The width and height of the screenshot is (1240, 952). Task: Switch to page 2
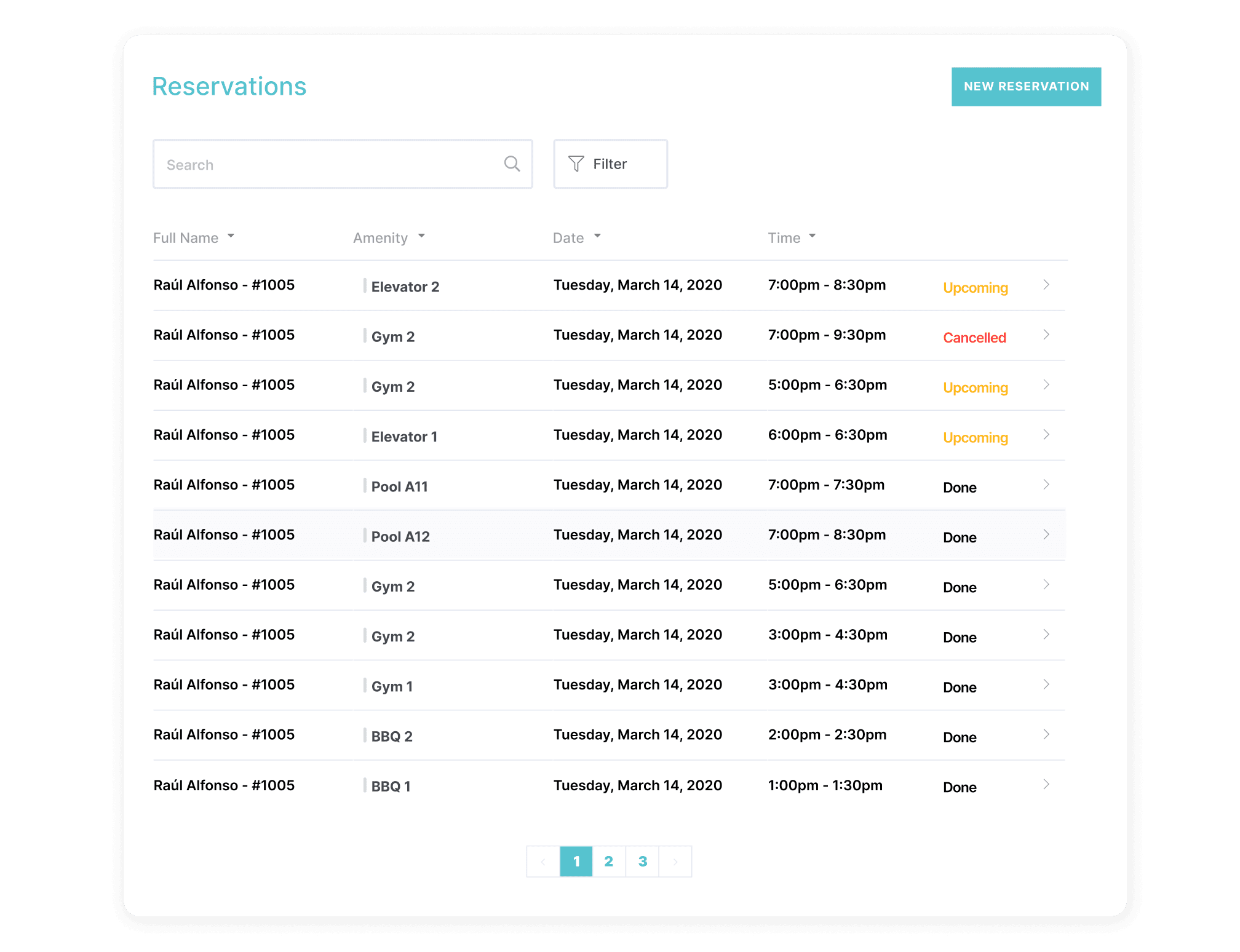[609, 862]
